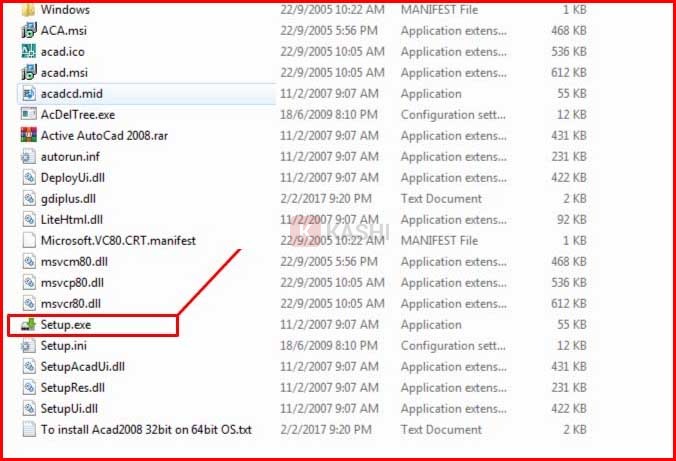
Task: Click the text document icon of To install Acad2008
Action: pyautogui.click(x=29, y=430)
